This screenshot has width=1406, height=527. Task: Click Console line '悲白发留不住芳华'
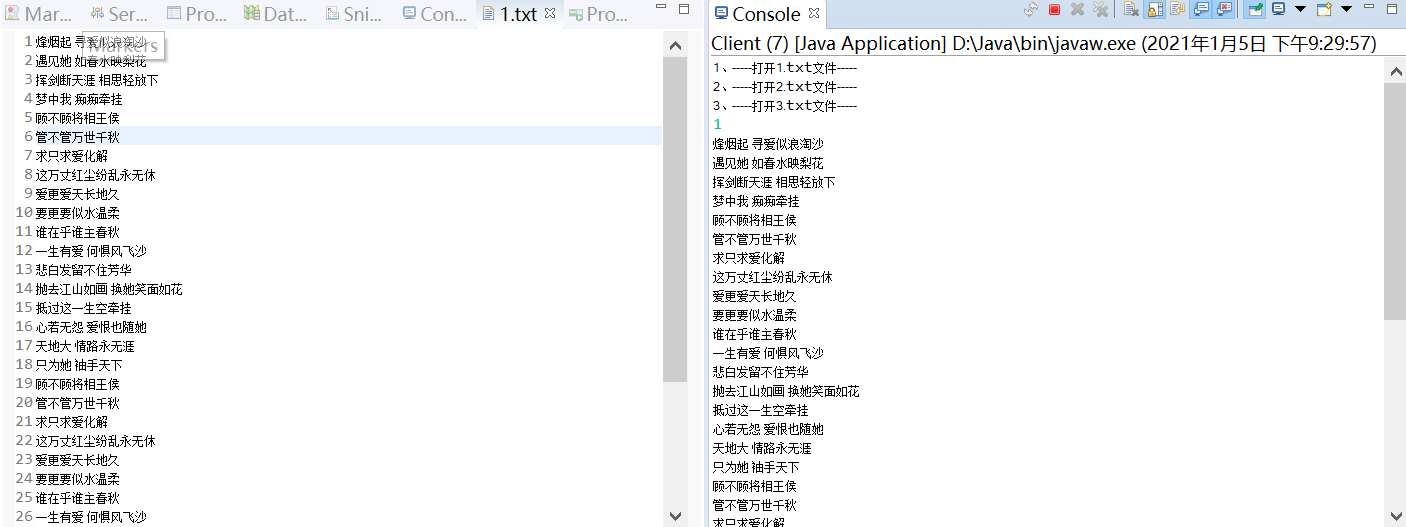761,372
